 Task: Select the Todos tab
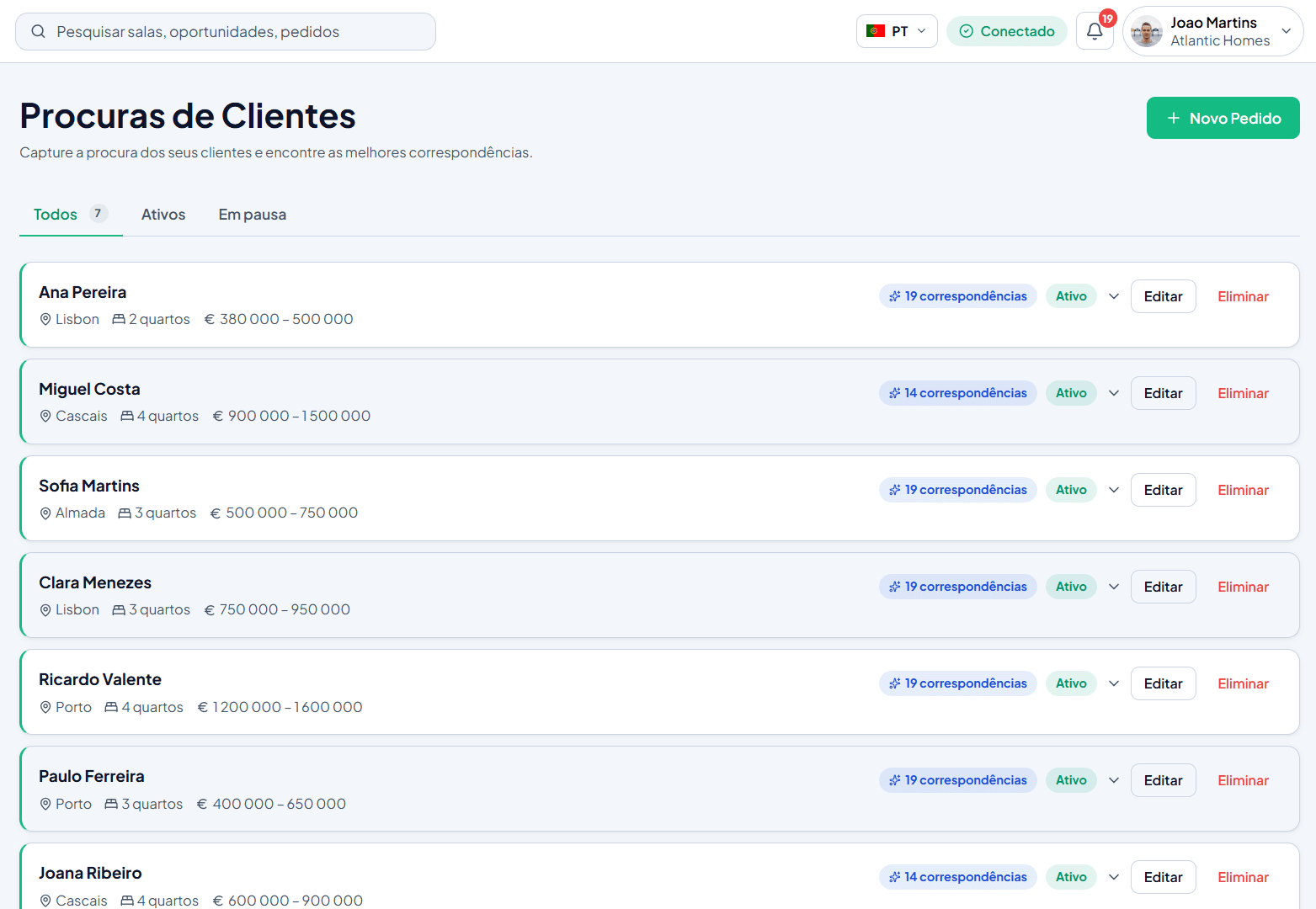click(x=71, y=215)
